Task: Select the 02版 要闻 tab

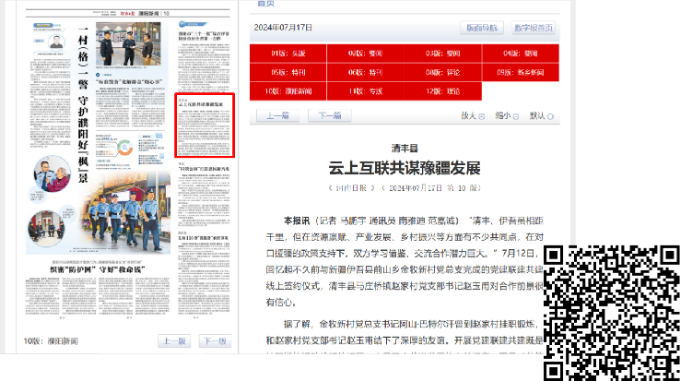Action: pos(365,53)
